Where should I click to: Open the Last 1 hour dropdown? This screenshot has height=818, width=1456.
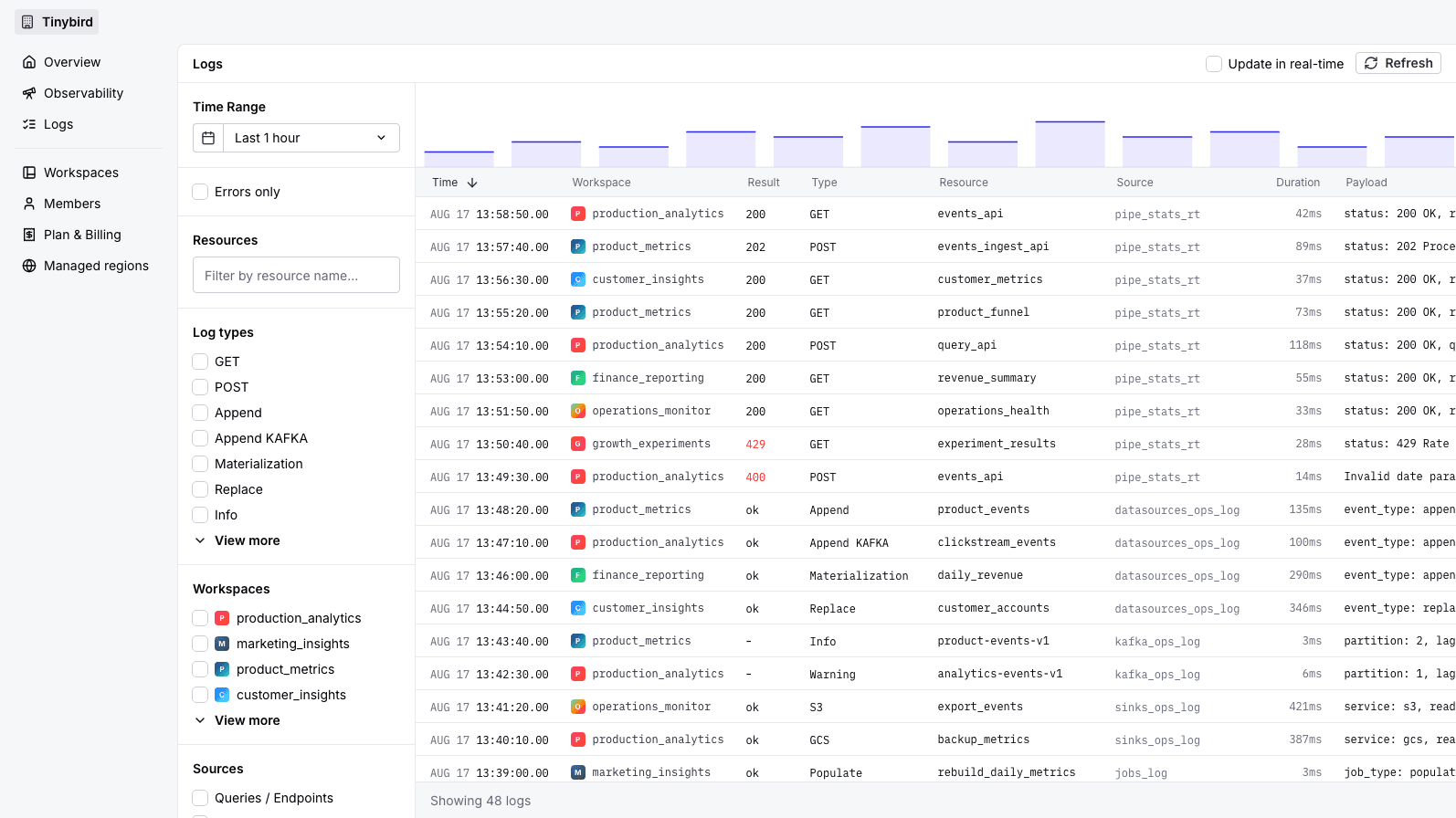(x=311, y=138)
